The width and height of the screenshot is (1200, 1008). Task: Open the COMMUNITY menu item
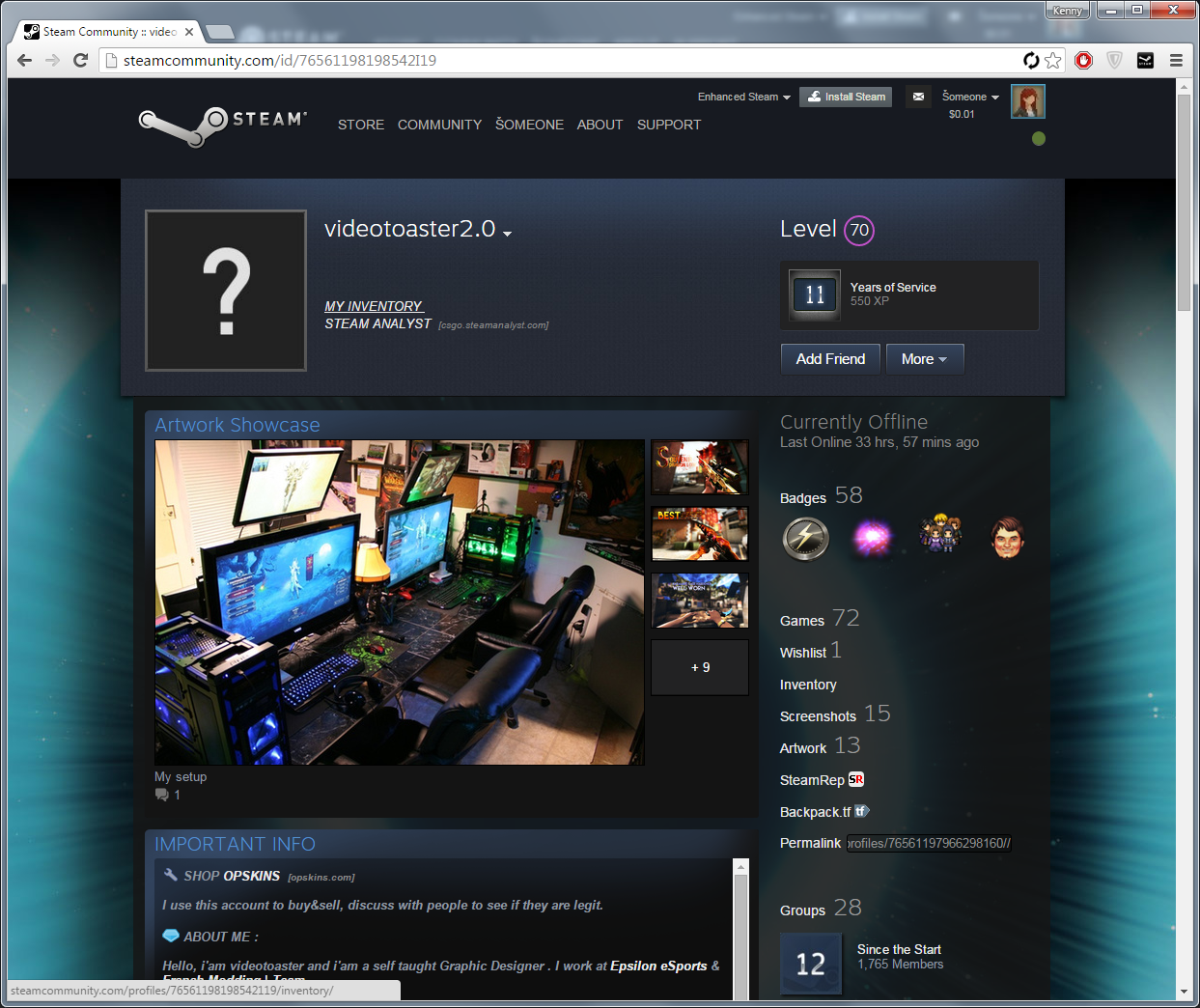coord(439,125)
